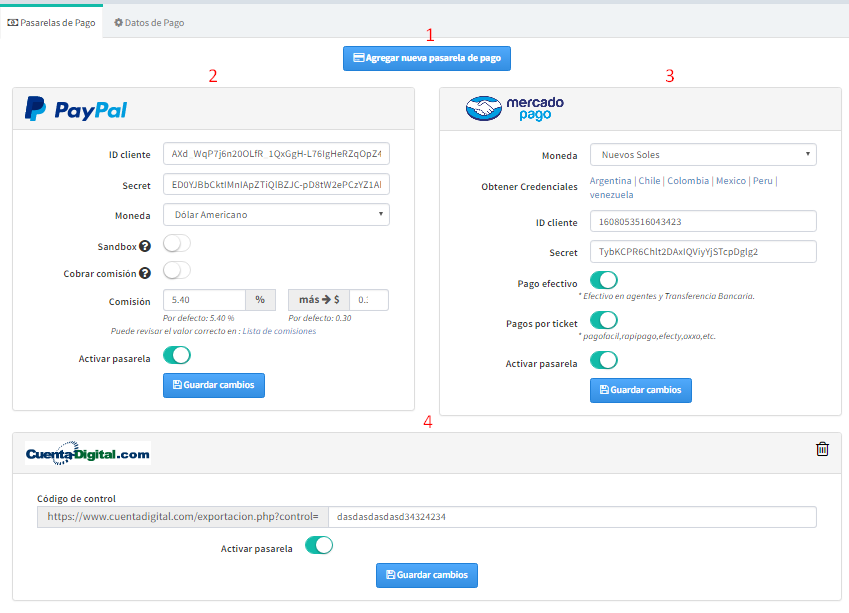Focus the commission percentage field 5.40

tap(204, 299)
